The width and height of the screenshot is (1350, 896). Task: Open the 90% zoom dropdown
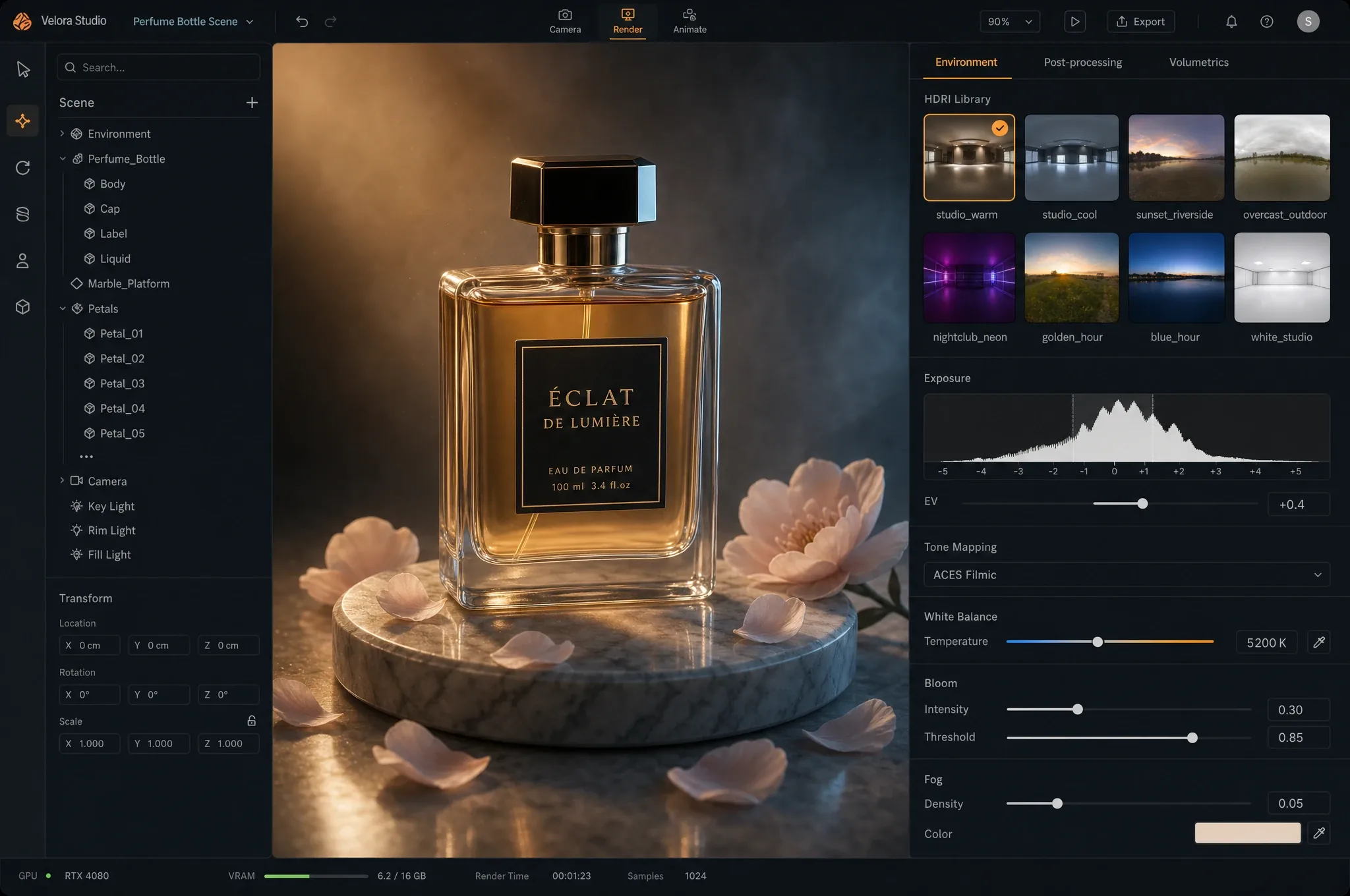click(1010, 22)
